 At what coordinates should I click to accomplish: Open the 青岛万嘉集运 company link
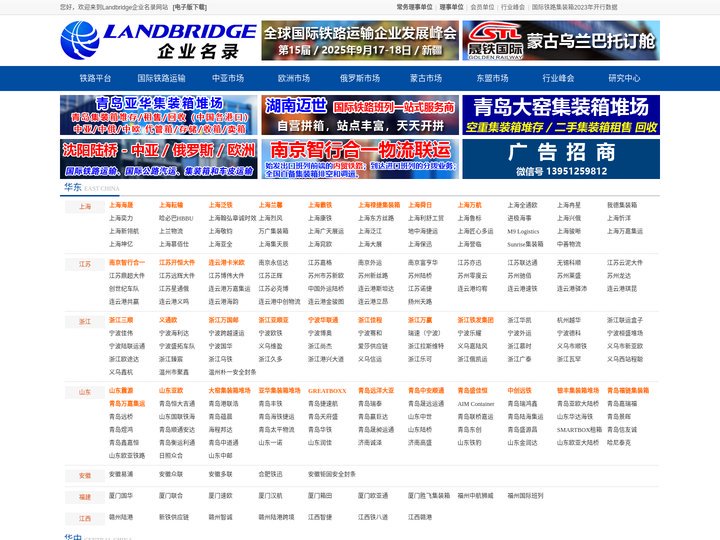click(x=127, y=404)
